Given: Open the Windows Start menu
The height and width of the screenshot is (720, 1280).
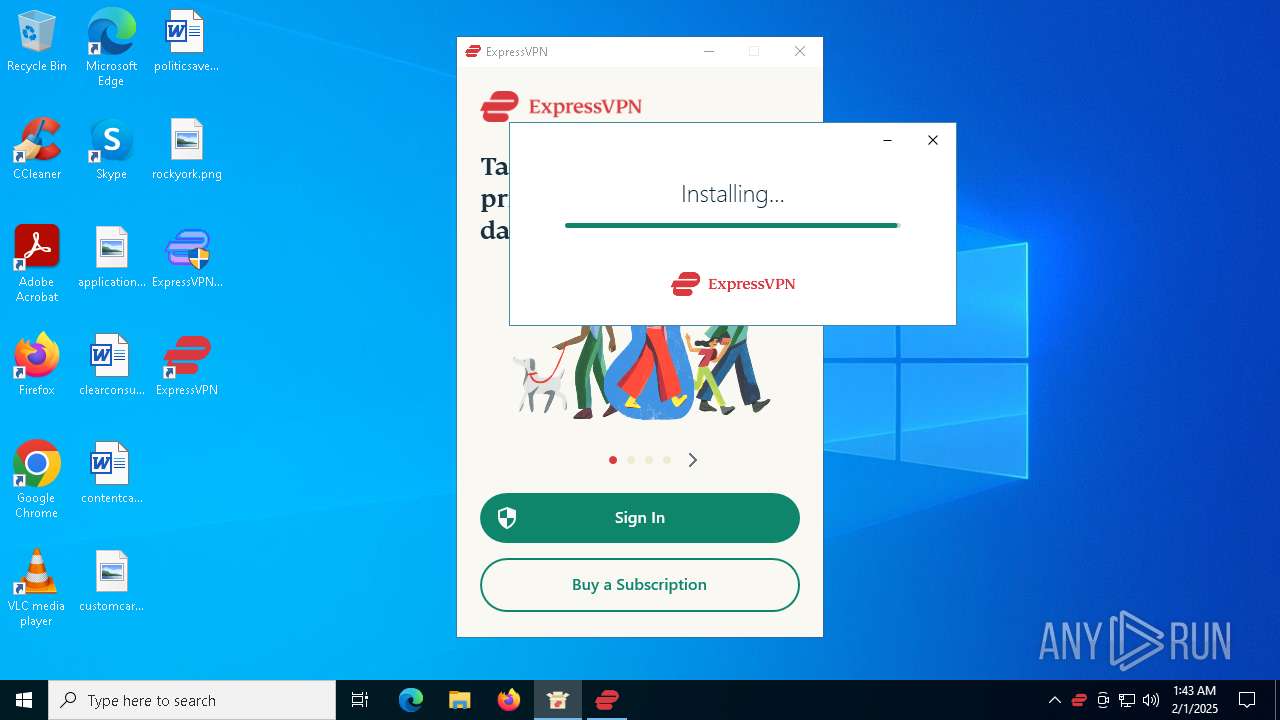Looking at the screenshot, I should [x=24, y=700].
